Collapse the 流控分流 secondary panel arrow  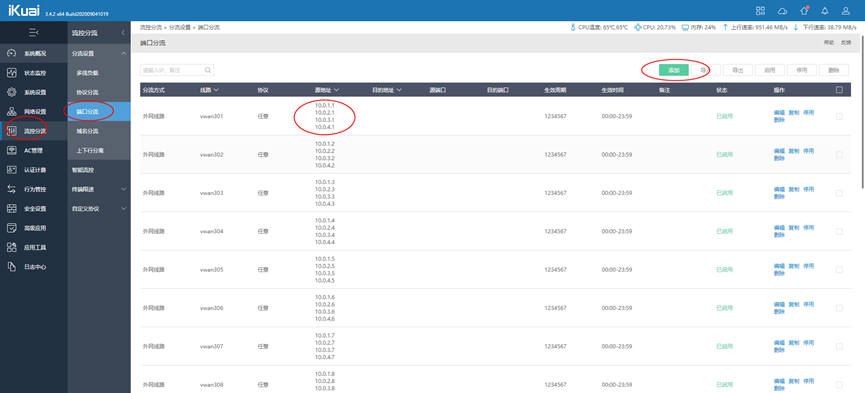pos(123,33)
